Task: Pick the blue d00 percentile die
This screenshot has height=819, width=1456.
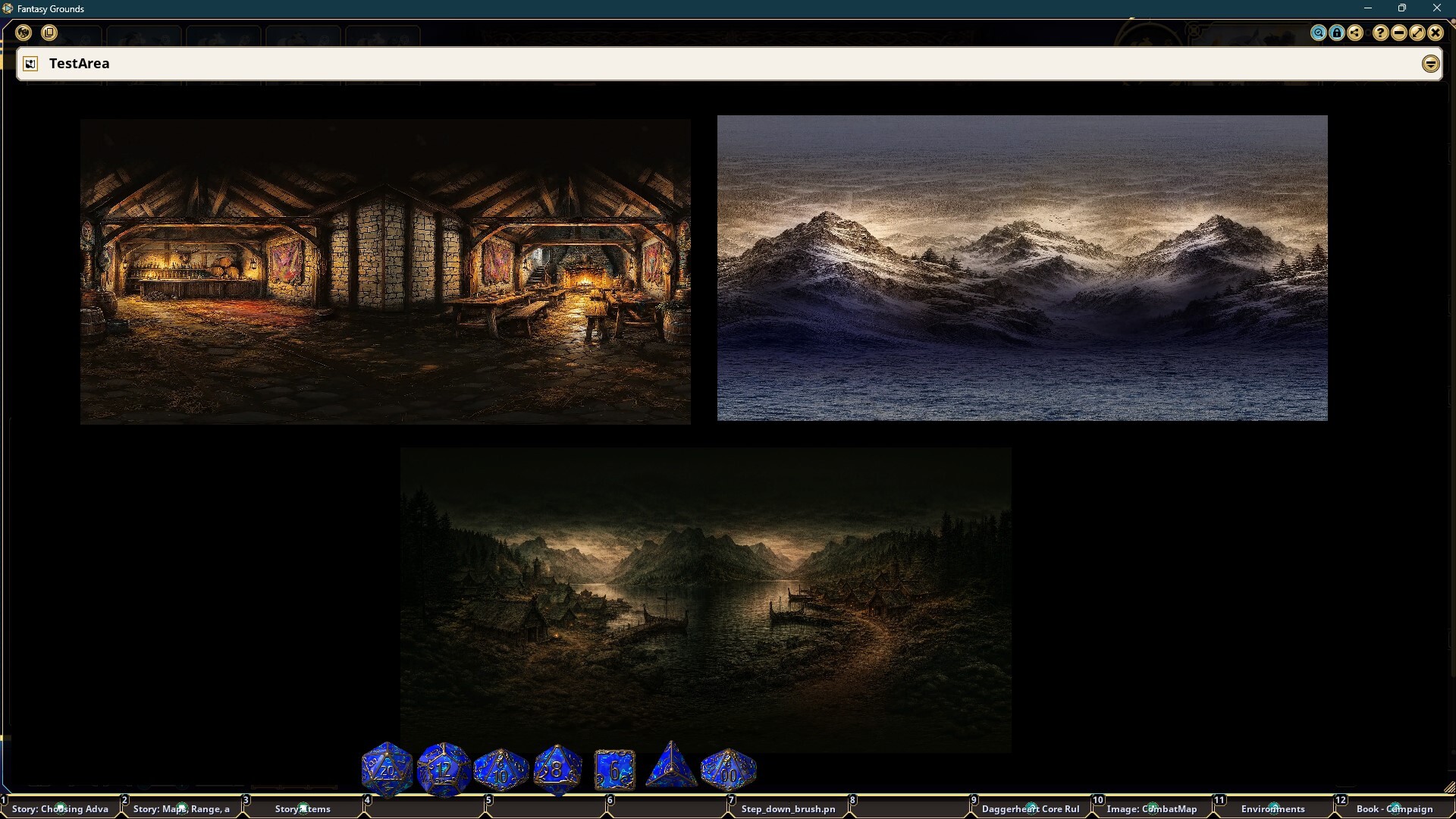Action: click(x=728, y=770)
